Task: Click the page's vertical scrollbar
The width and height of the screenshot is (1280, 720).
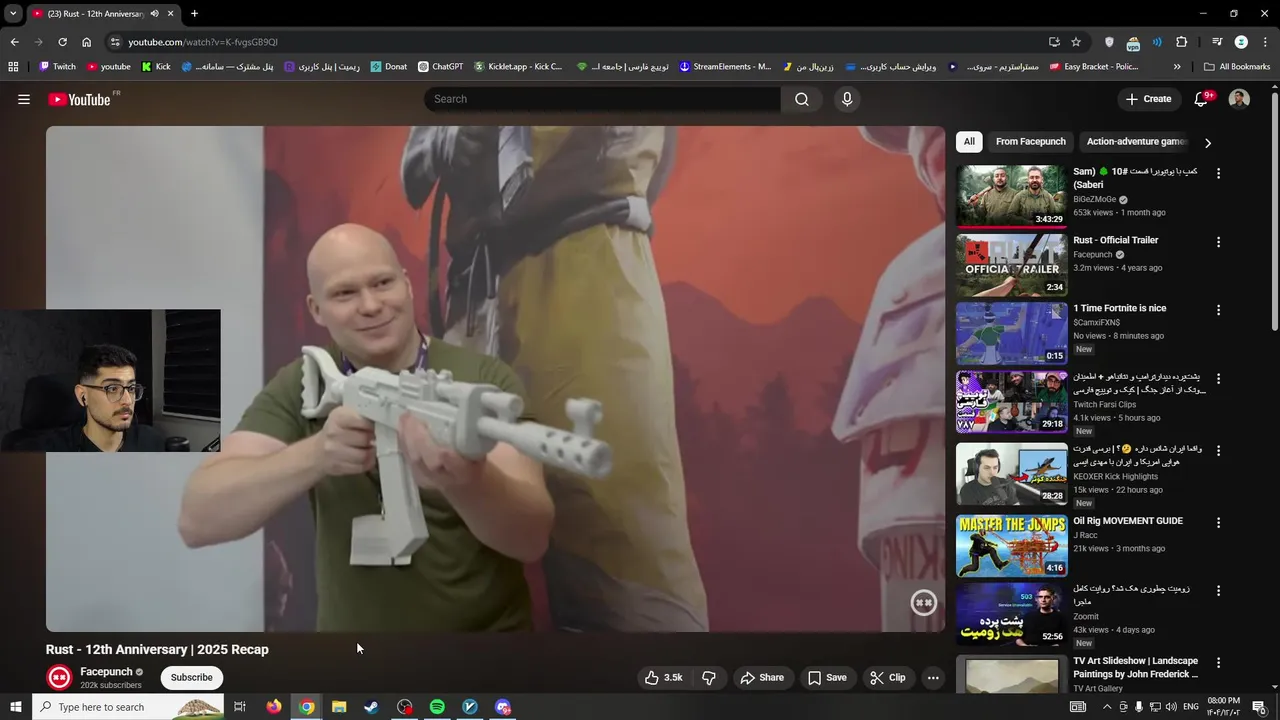Action: (1274, 210)
